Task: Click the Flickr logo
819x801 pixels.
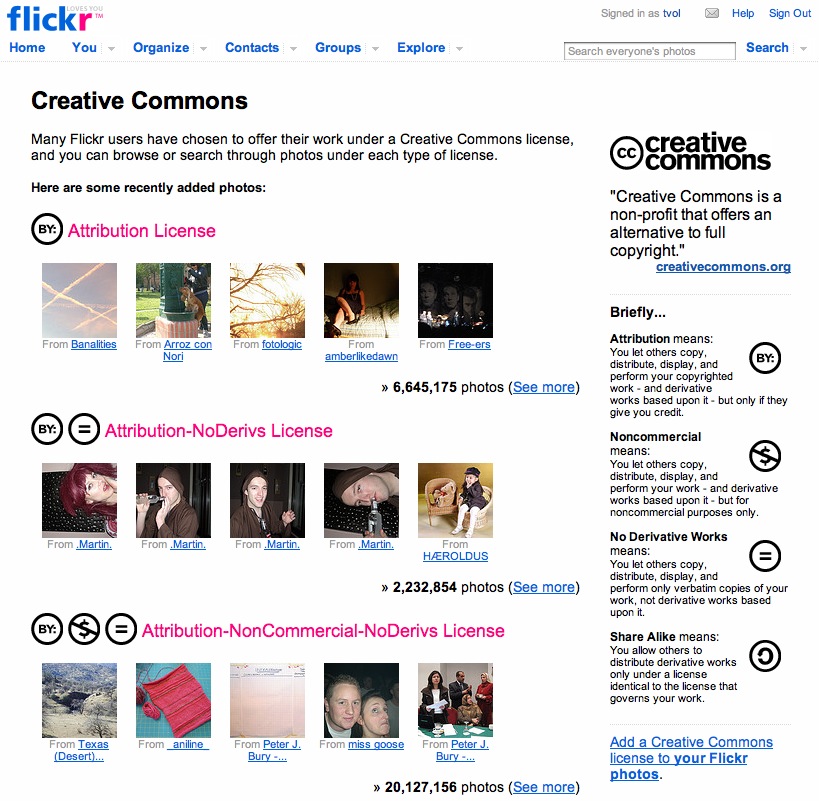Action: tap(54, 19)
